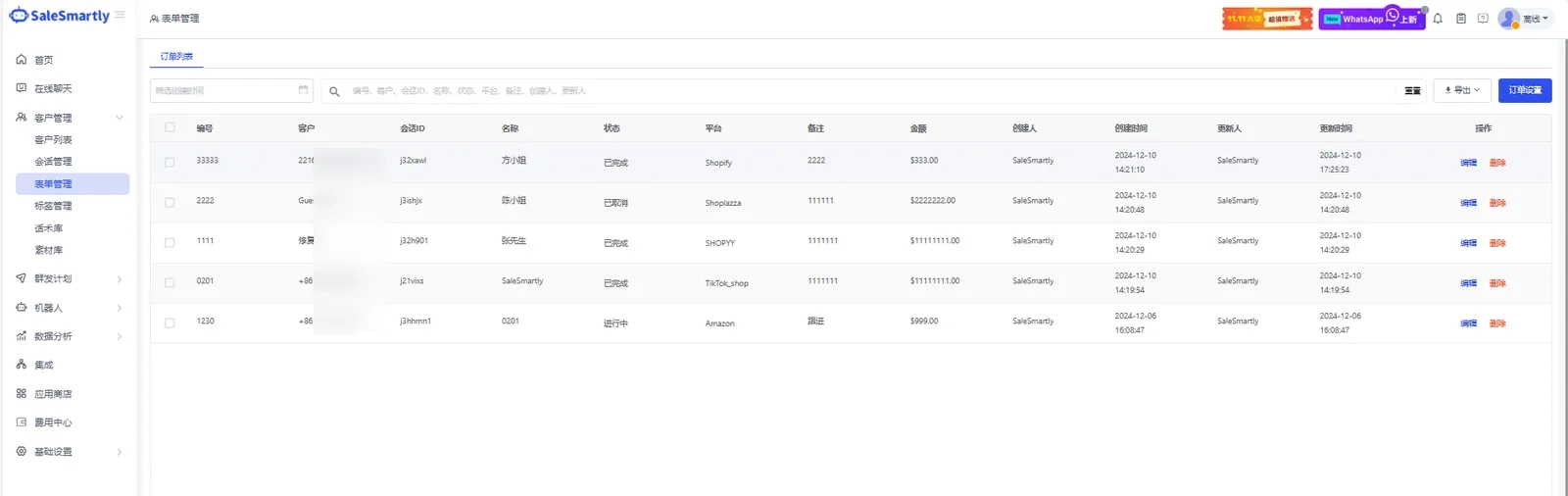The height and width of the screenshot is (496, 1568).
Task: Open the account avatar dropdown menu
Action: tap(1525, 19)
